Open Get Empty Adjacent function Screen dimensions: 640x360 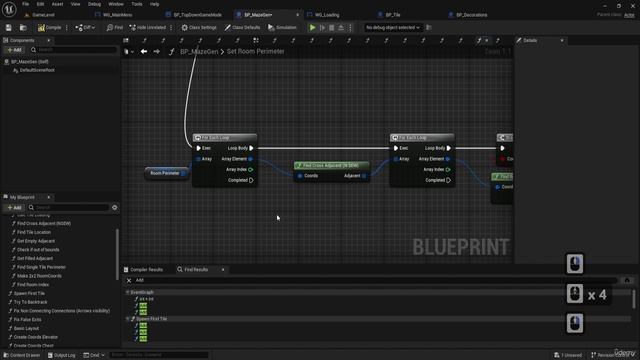[36, 241]
